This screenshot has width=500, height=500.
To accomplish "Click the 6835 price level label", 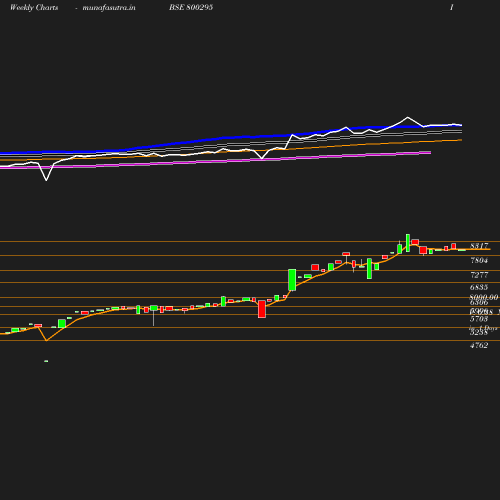I will tap(479, 287).
